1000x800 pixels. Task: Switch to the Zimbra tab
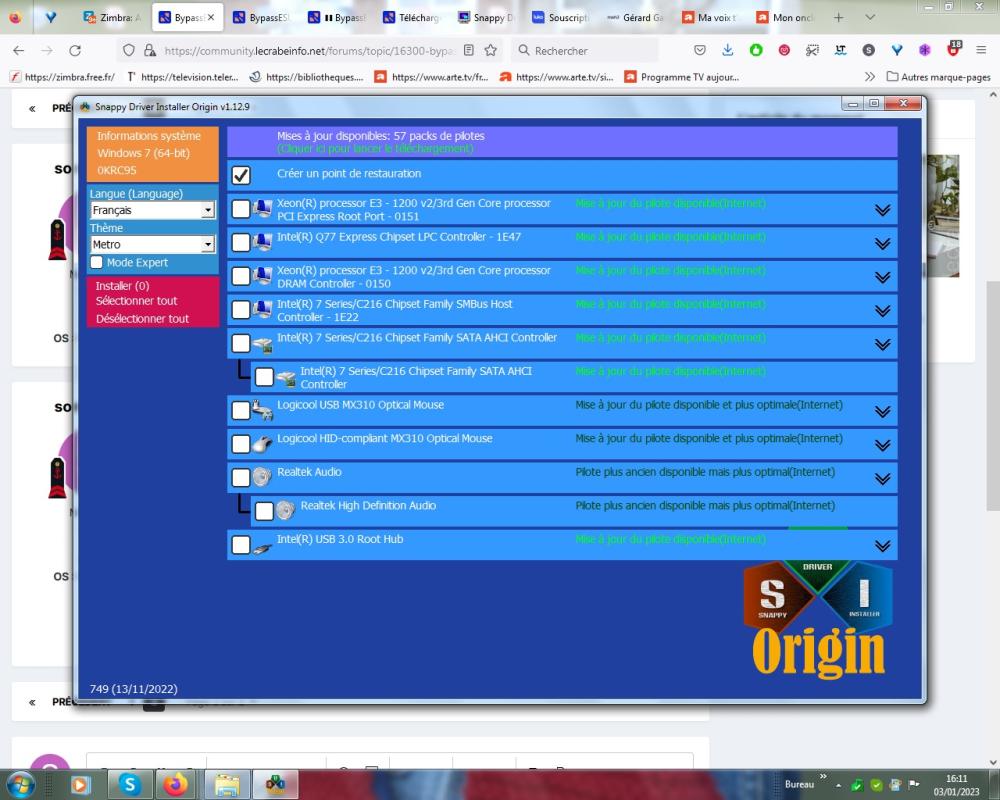[113, 18]
